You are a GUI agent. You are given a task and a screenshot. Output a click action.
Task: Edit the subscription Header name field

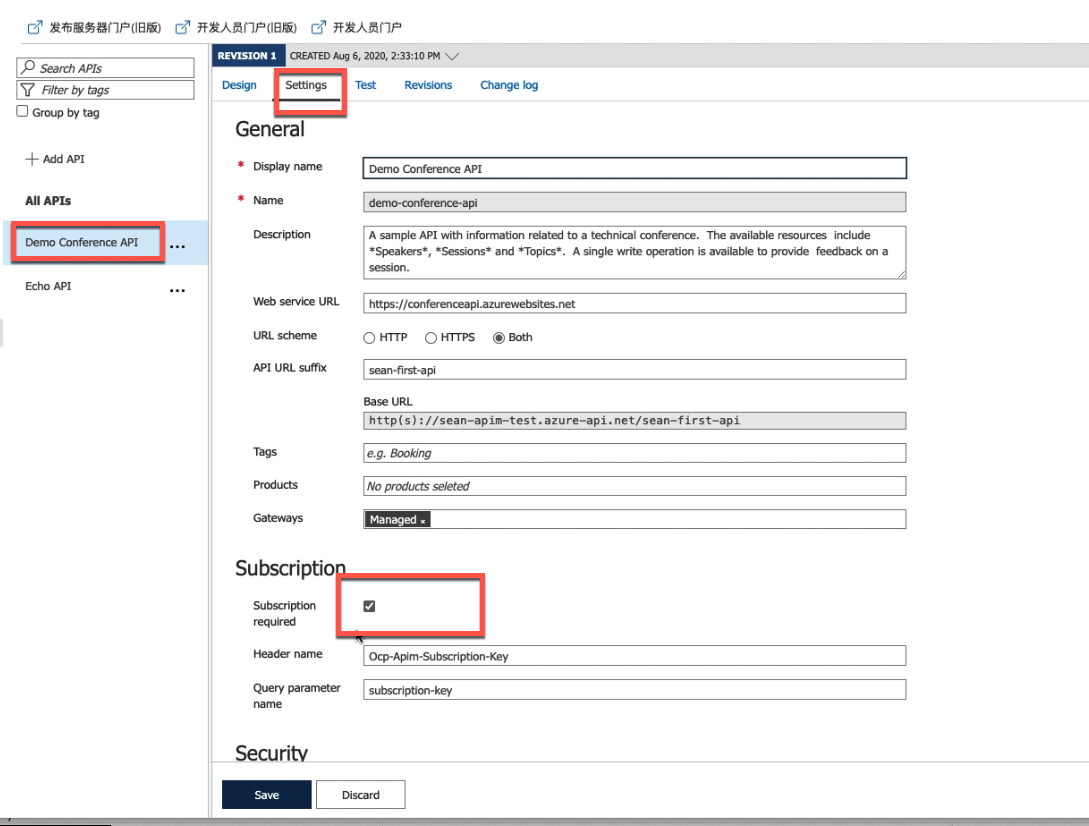pos(634,656)
